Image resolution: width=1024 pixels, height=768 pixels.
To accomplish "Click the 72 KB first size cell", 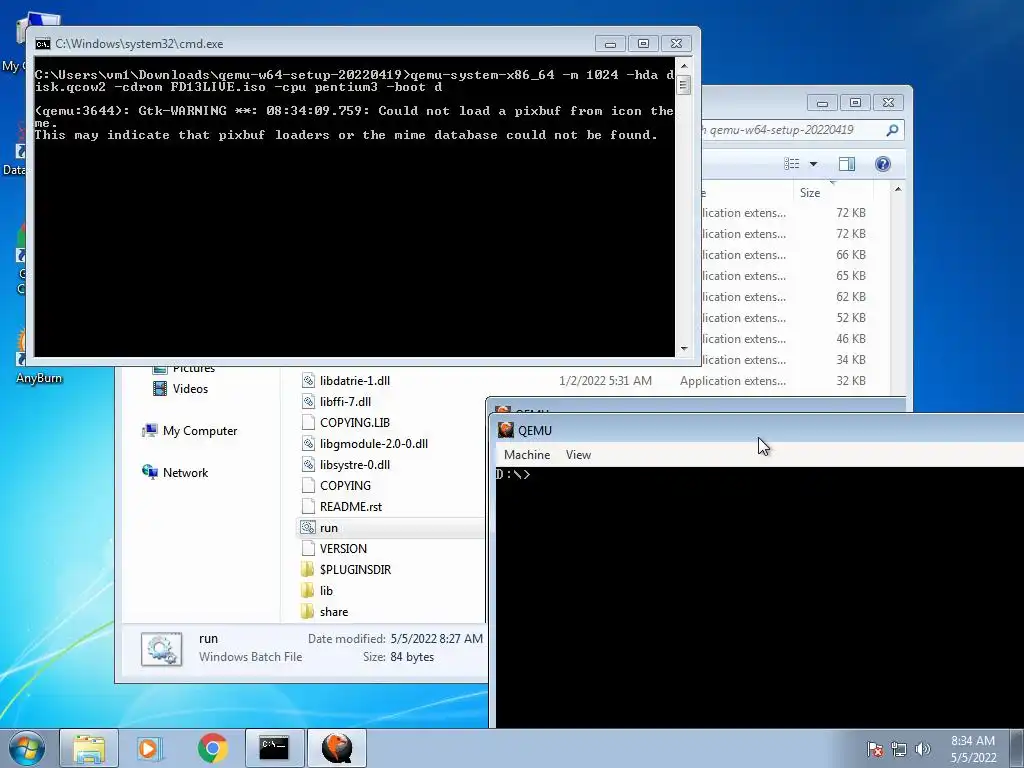I will [x=850, y=213].
